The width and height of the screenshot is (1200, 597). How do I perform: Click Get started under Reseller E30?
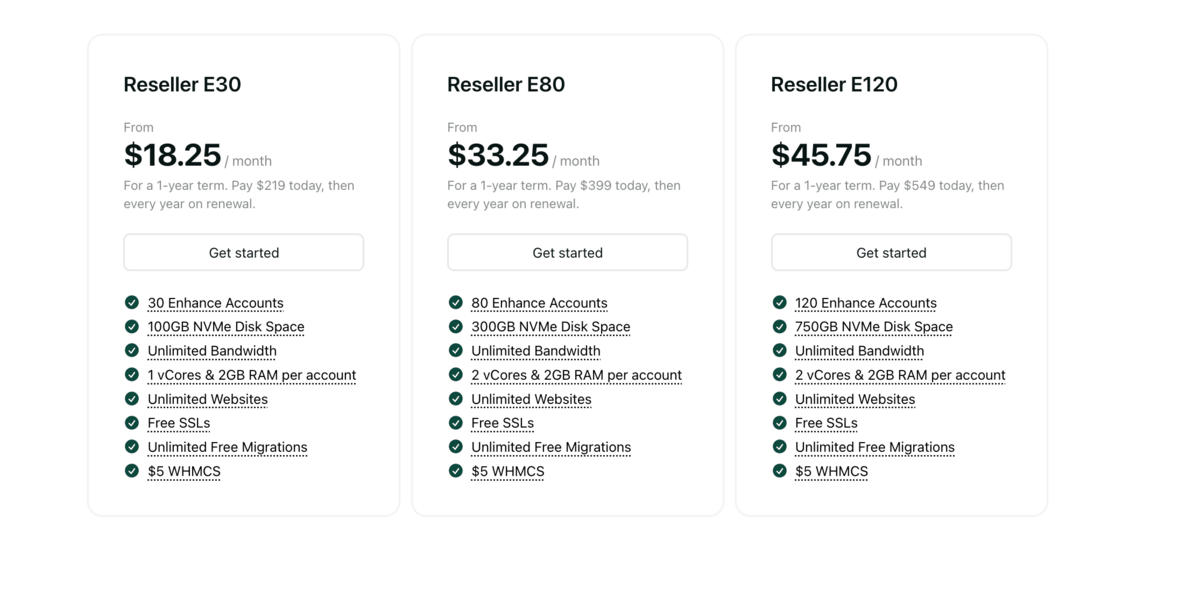(x=244, y=252)
